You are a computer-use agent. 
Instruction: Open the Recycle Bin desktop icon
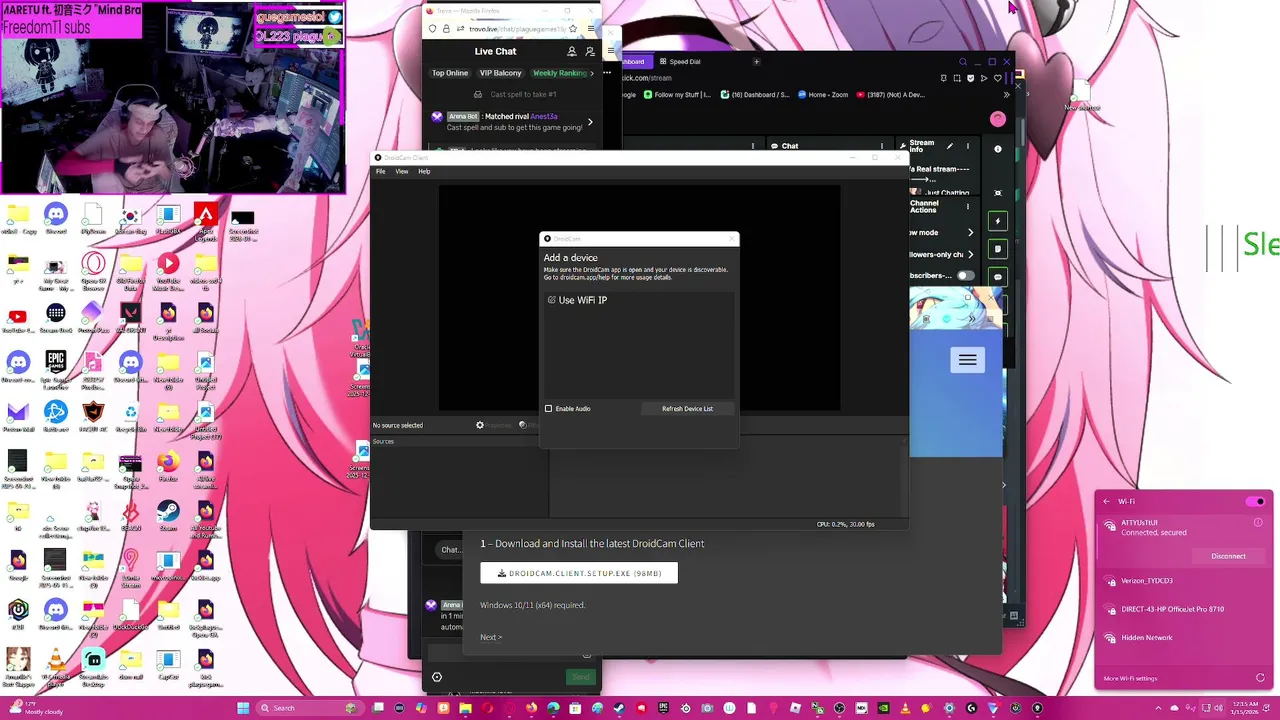coord(131,417)
